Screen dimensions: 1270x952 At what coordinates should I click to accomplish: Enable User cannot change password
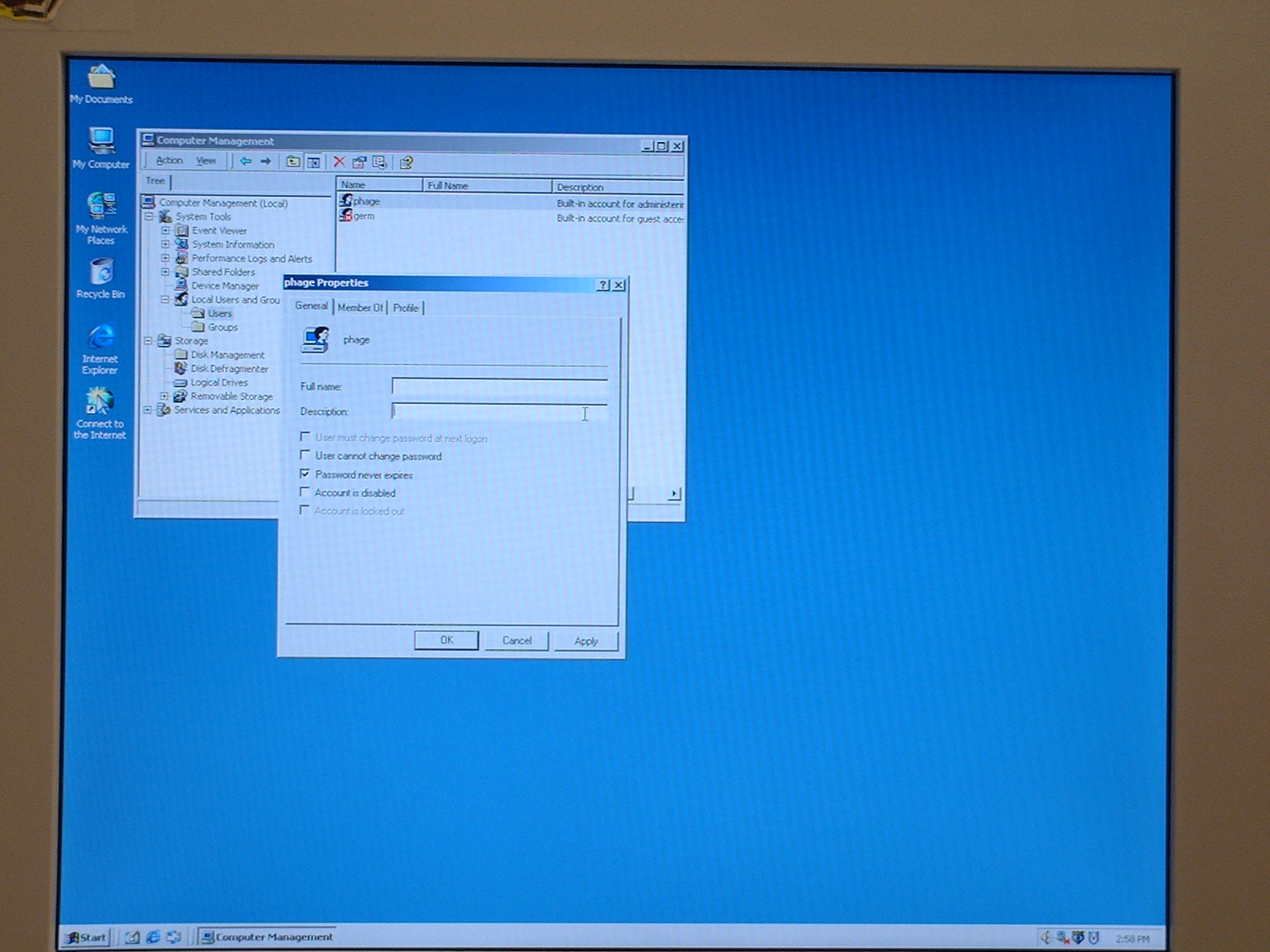tap(305, 455)
